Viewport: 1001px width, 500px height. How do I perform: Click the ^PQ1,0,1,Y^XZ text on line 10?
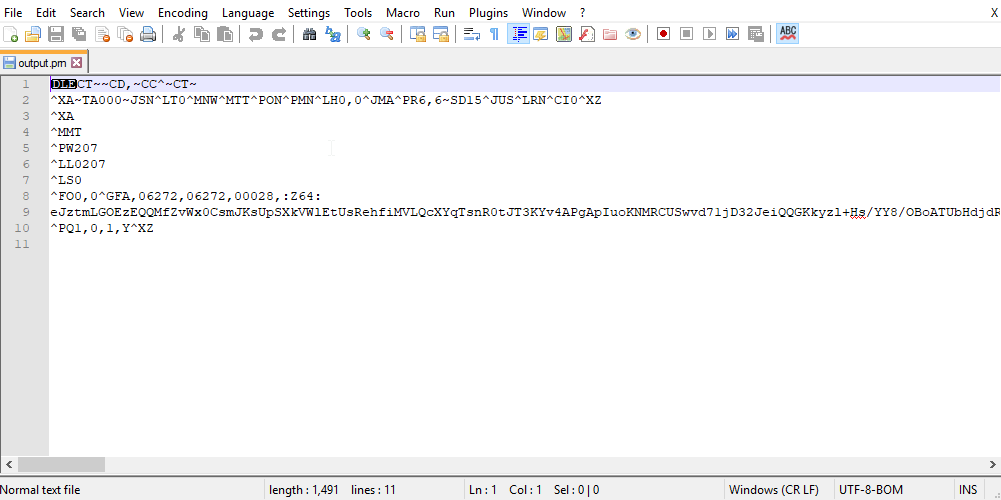click(x=102, y=228)
